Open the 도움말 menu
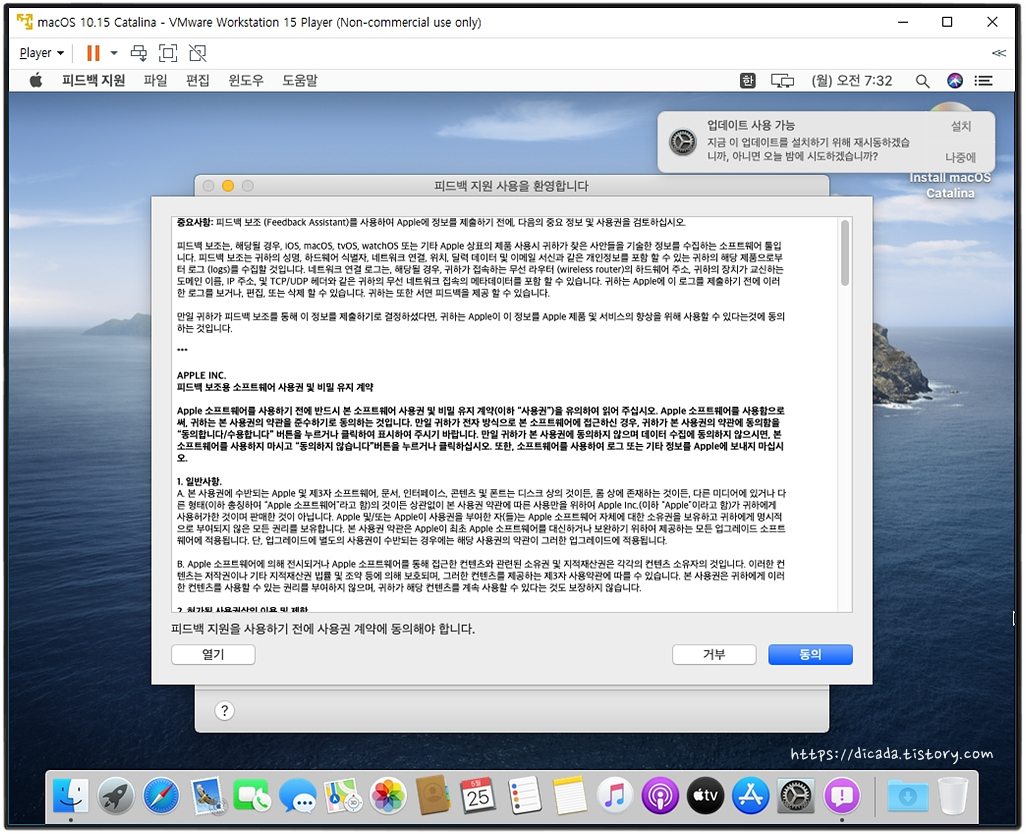Screen dimensions: 1026x834 (300, 80)
